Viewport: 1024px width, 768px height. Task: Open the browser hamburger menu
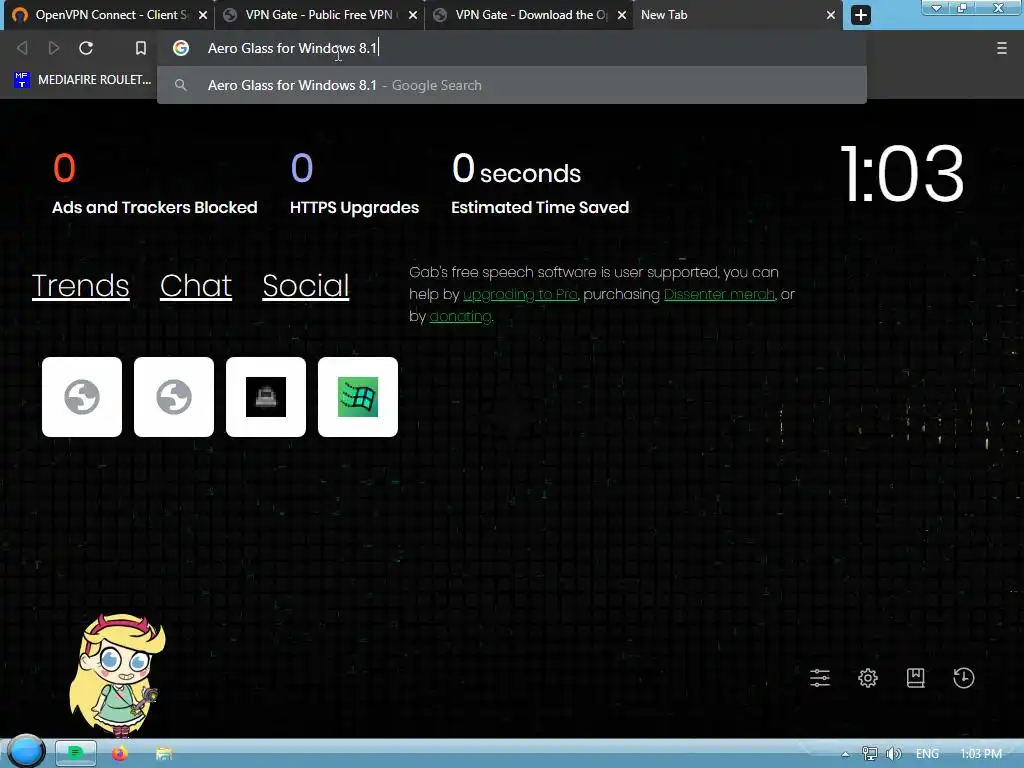point(1001,48)
